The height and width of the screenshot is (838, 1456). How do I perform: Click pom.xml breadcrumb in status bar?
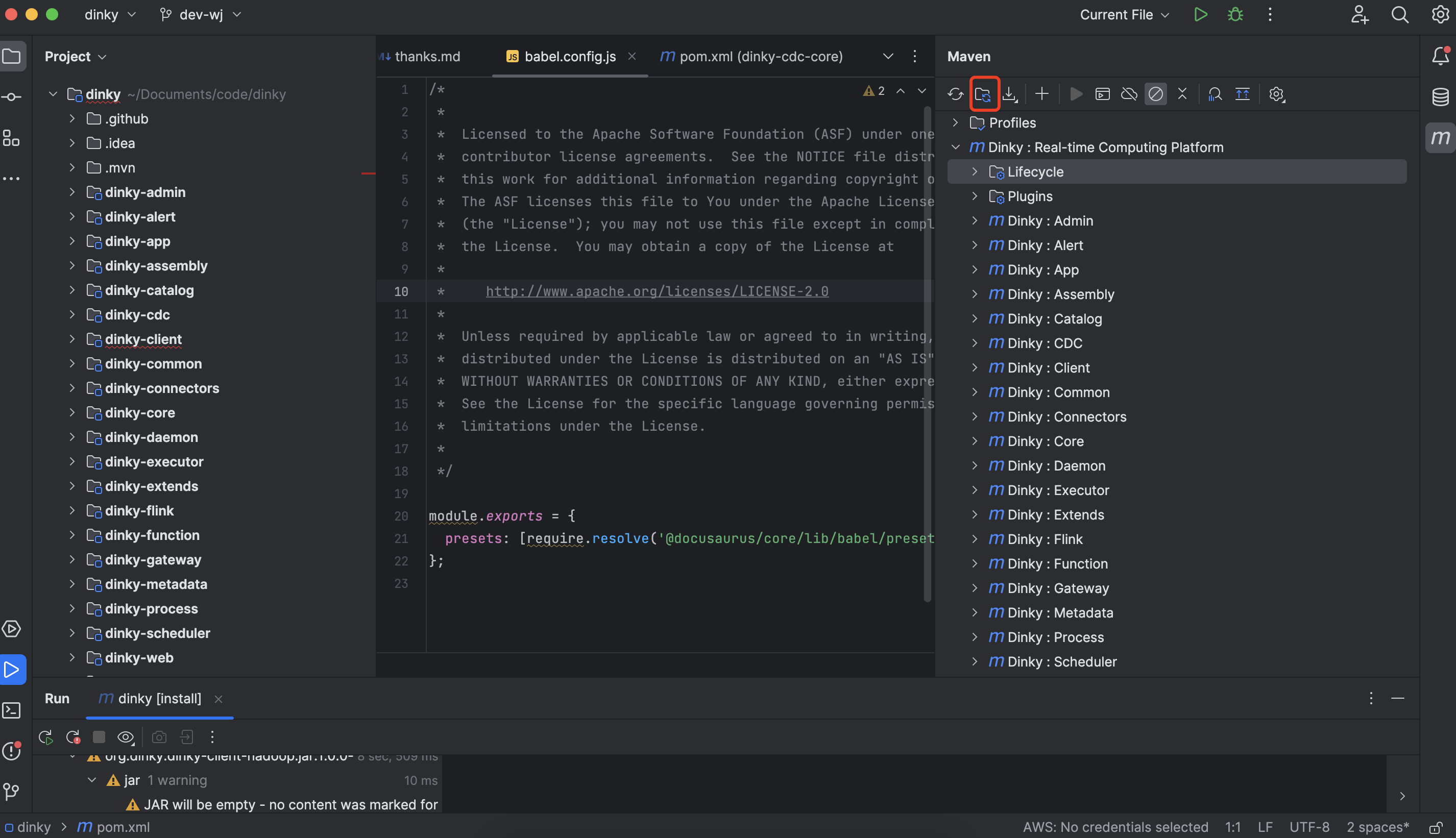tap(122, 827)
